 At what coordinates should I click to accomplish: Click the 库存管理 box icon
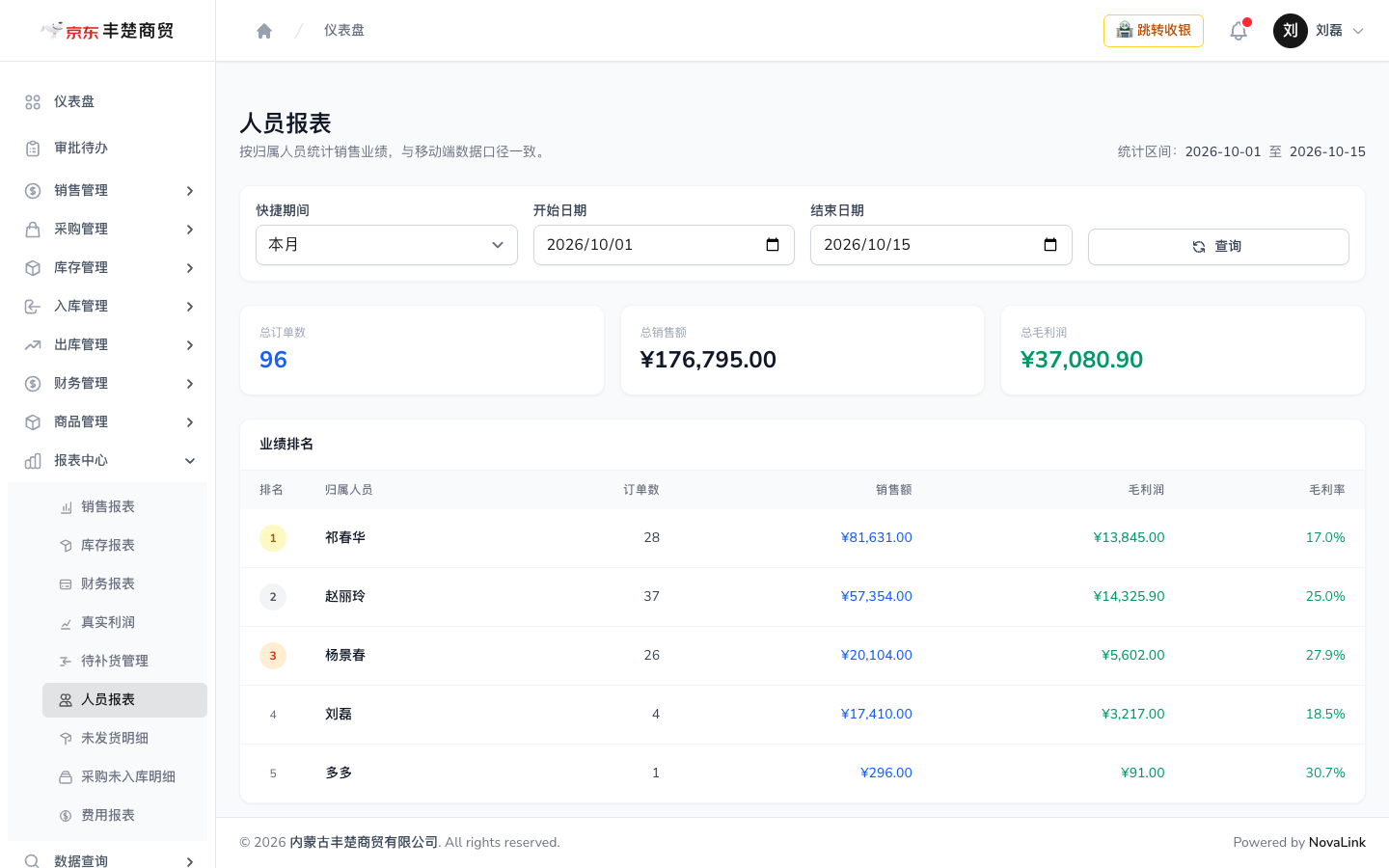click(x=33, y=268)
